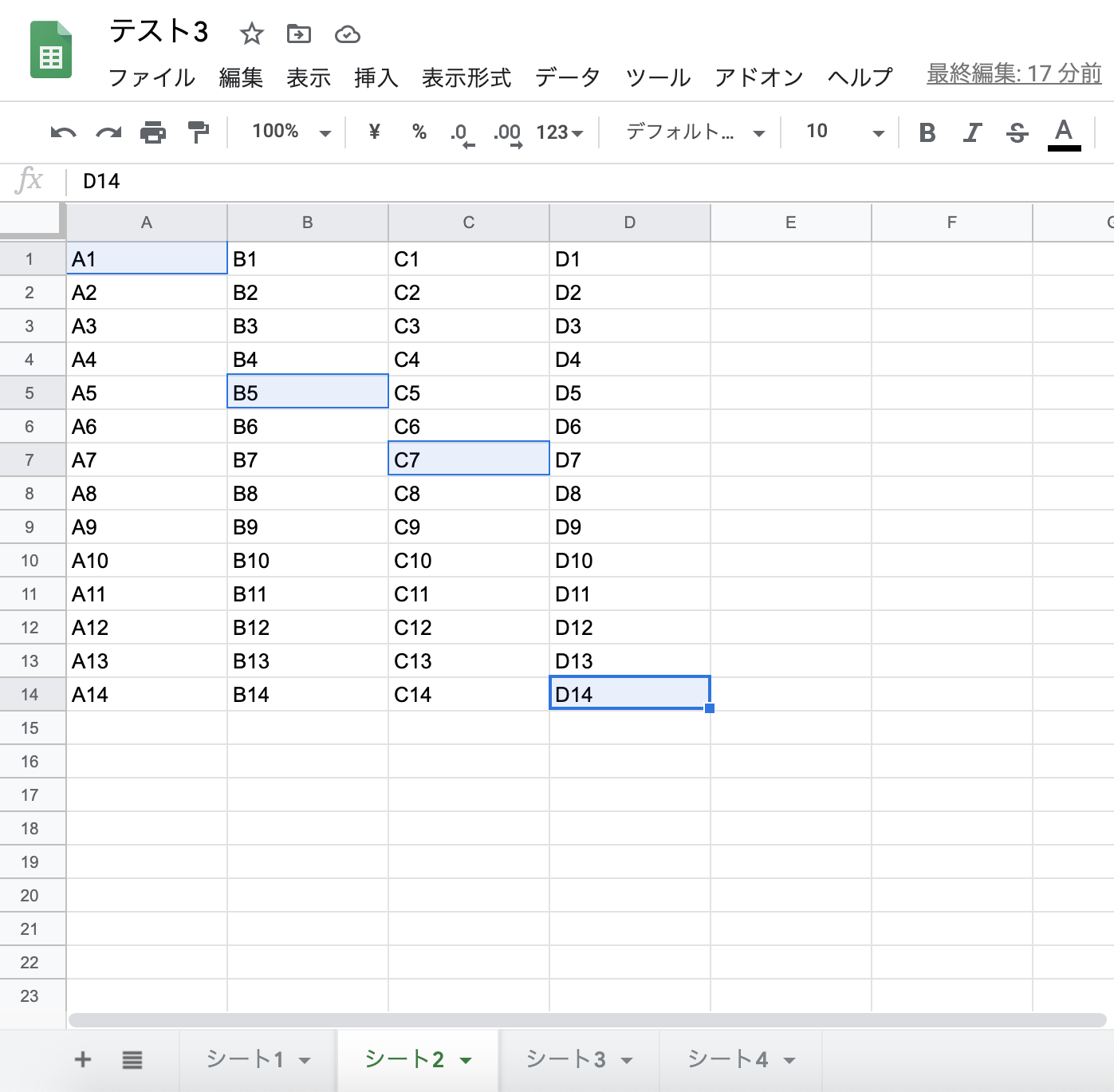Click the decrease decimal places icon
Screen dimensions: 1114x1092
(462, 132)
